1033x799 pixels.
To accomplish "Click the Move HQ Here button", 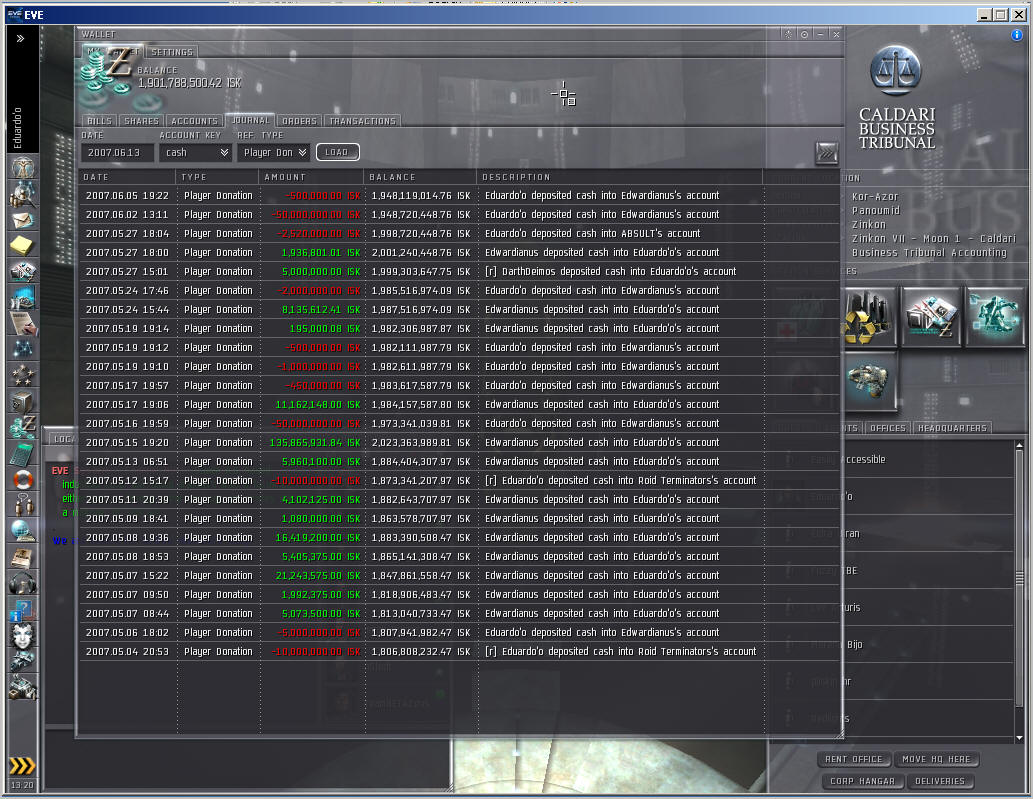I will coord(936,759).
